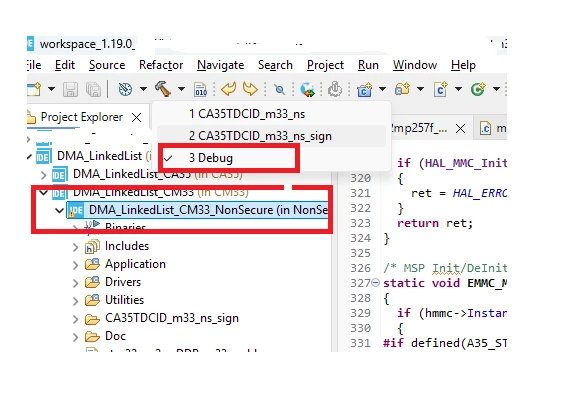Open the Edit menu
The height and width of the screenshot is (402, 572).
tap(65, 65)
